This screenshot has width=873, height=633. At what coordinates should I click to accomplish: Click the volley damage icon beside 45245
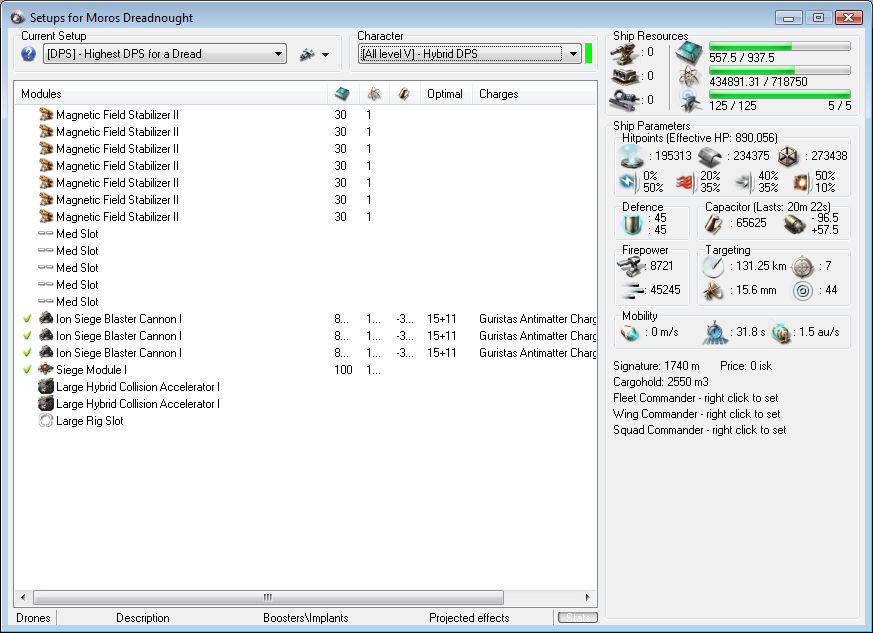(632, 290)
